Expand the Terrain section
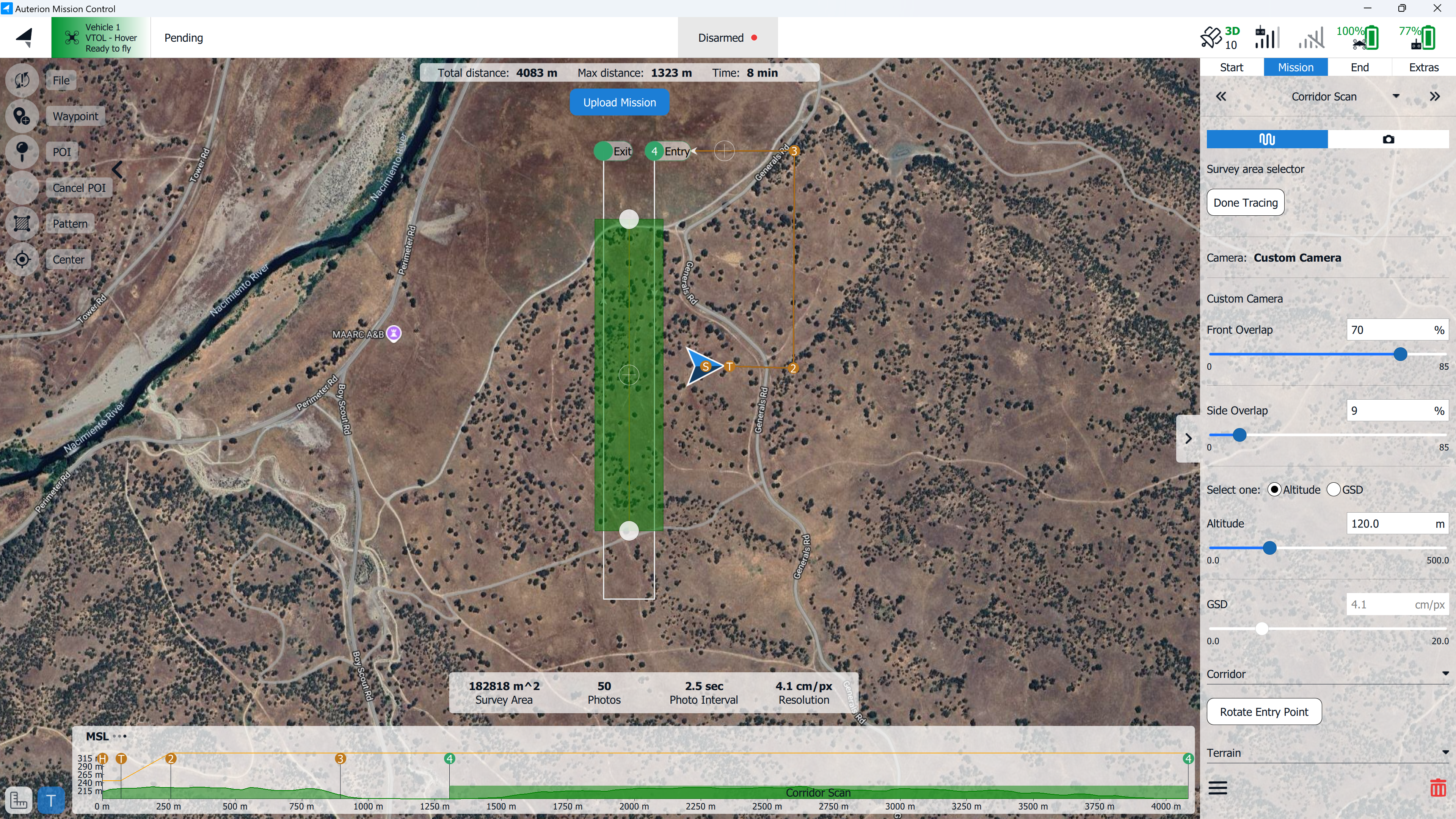1456x819 pixels. pyautogui.click(x=1445, y=753)
